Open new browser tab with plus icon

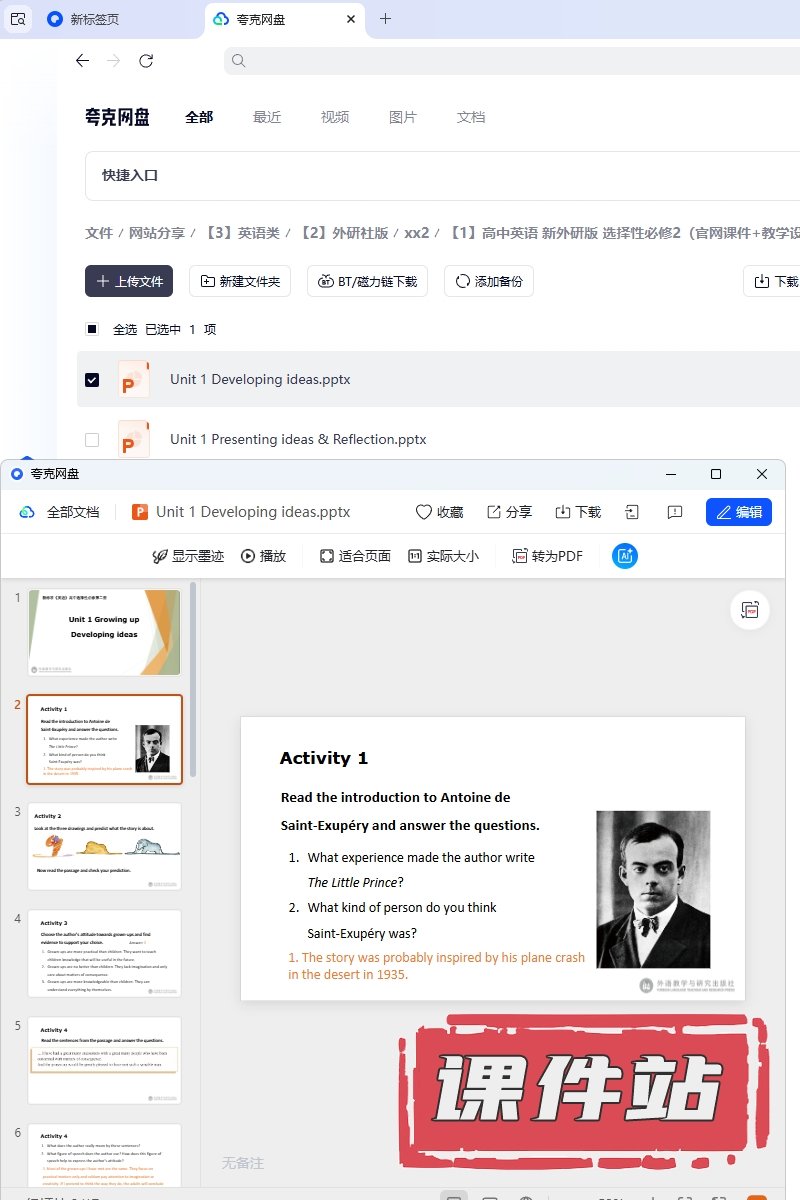click(x=385, y=19)
